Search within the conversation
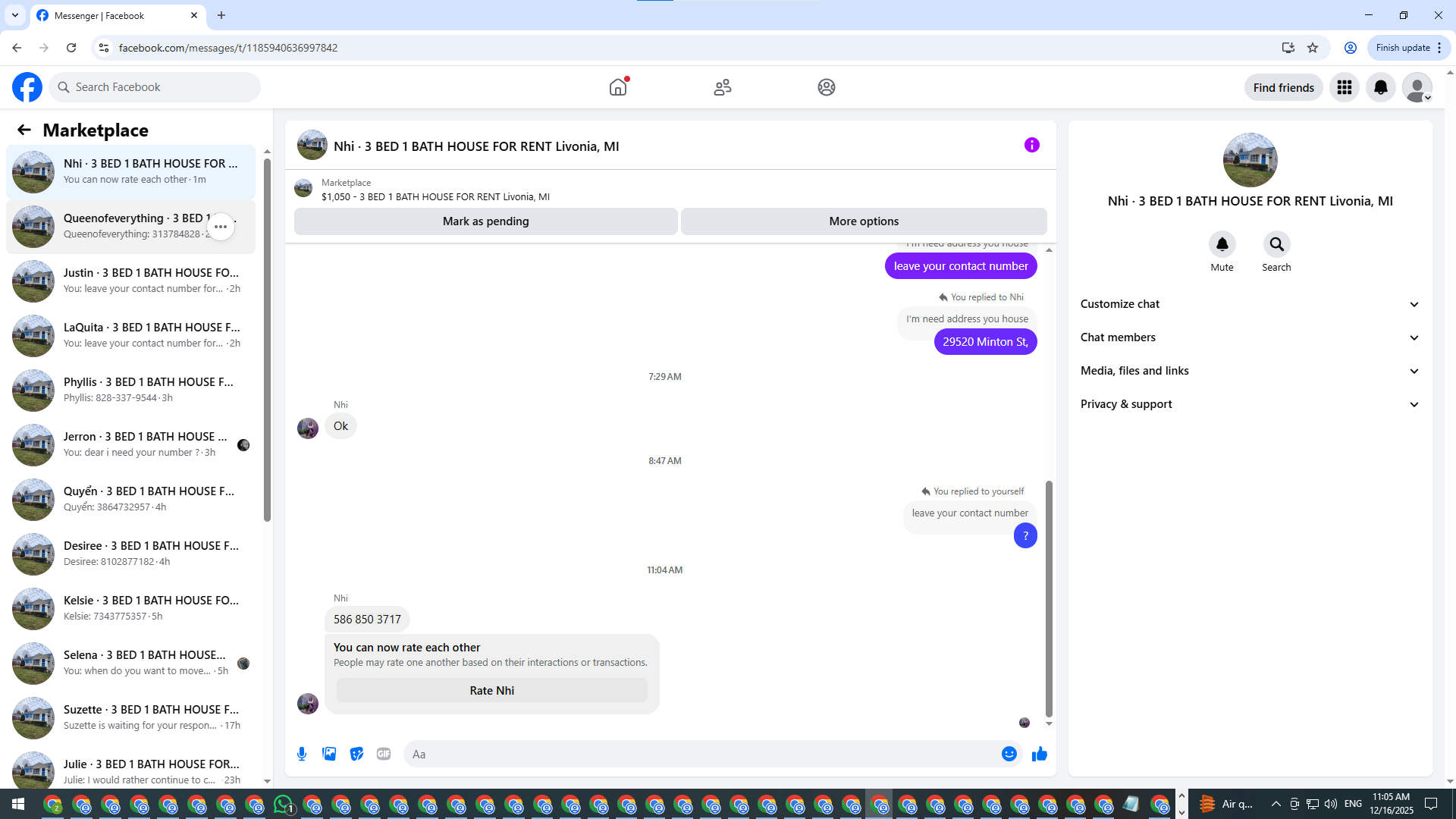Viewport: 1456px width, 819px height. pos(1277,244)
